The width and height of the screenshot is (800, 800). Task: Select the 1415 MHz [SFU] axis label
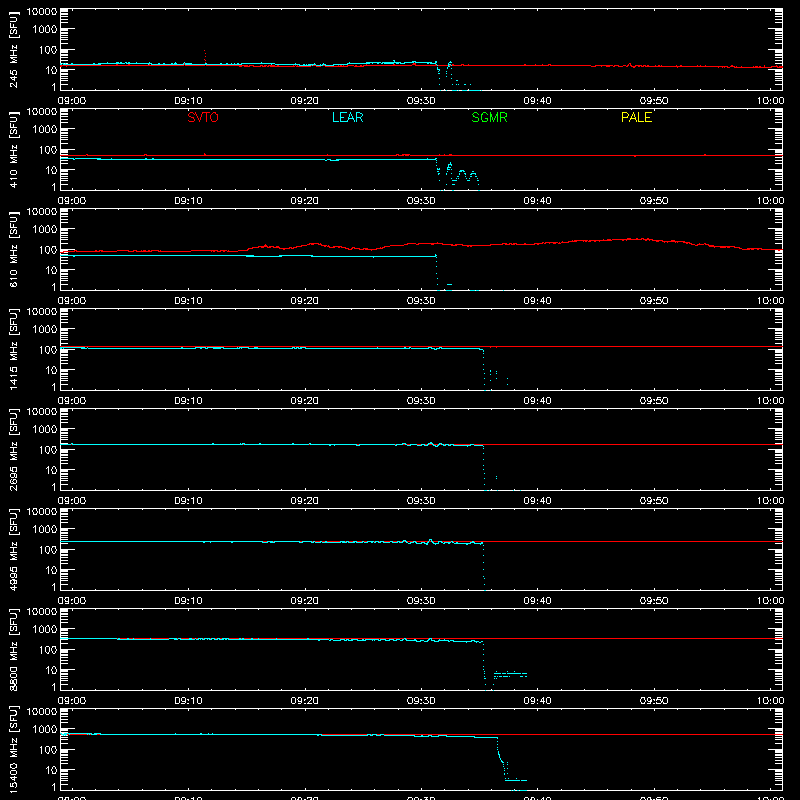click(x=13, y=349)
